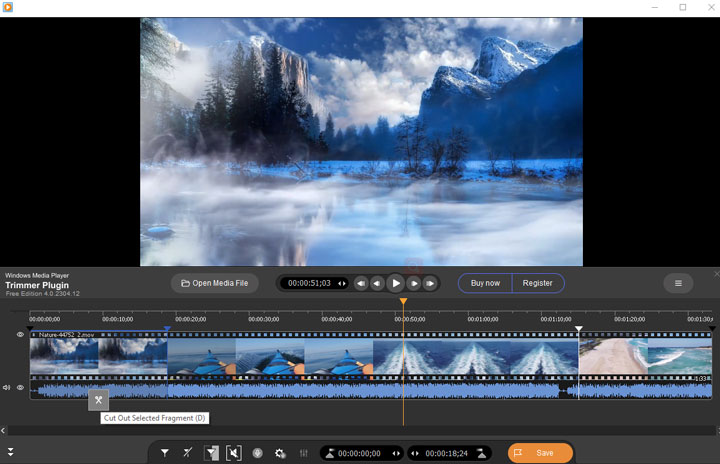Close the trimmer panel with X
720x464 pixels.
pos(717,274)
